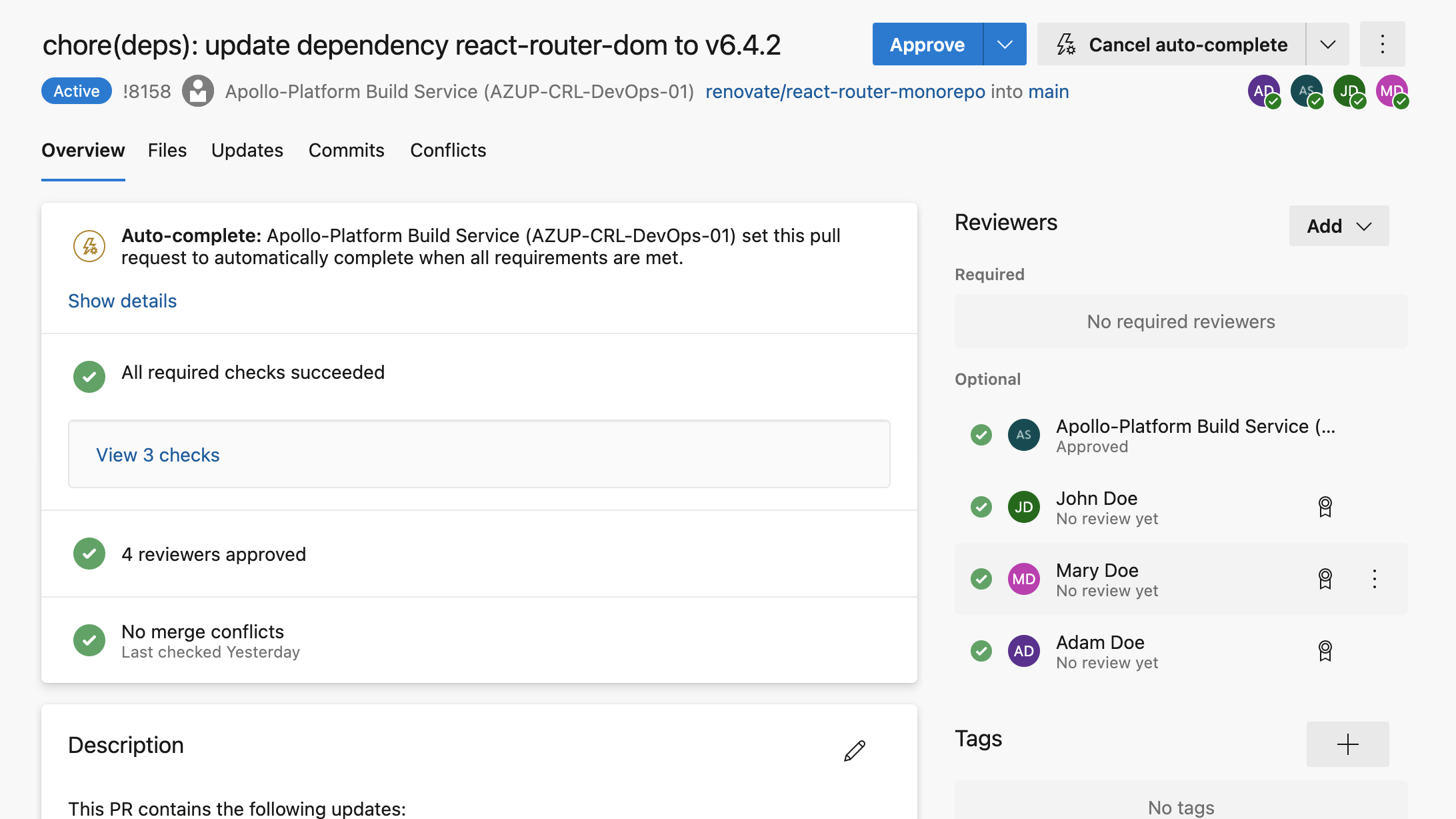The height and width of the screenshot is (819, 1456).
Task: Click the edit description pencil icon
Action: pos(854,750)
